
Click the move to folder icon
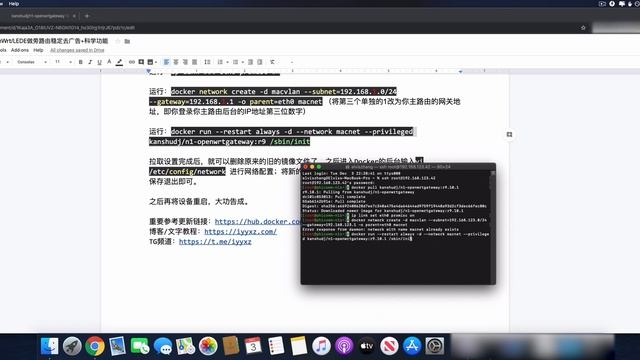[x=127, y=41]
